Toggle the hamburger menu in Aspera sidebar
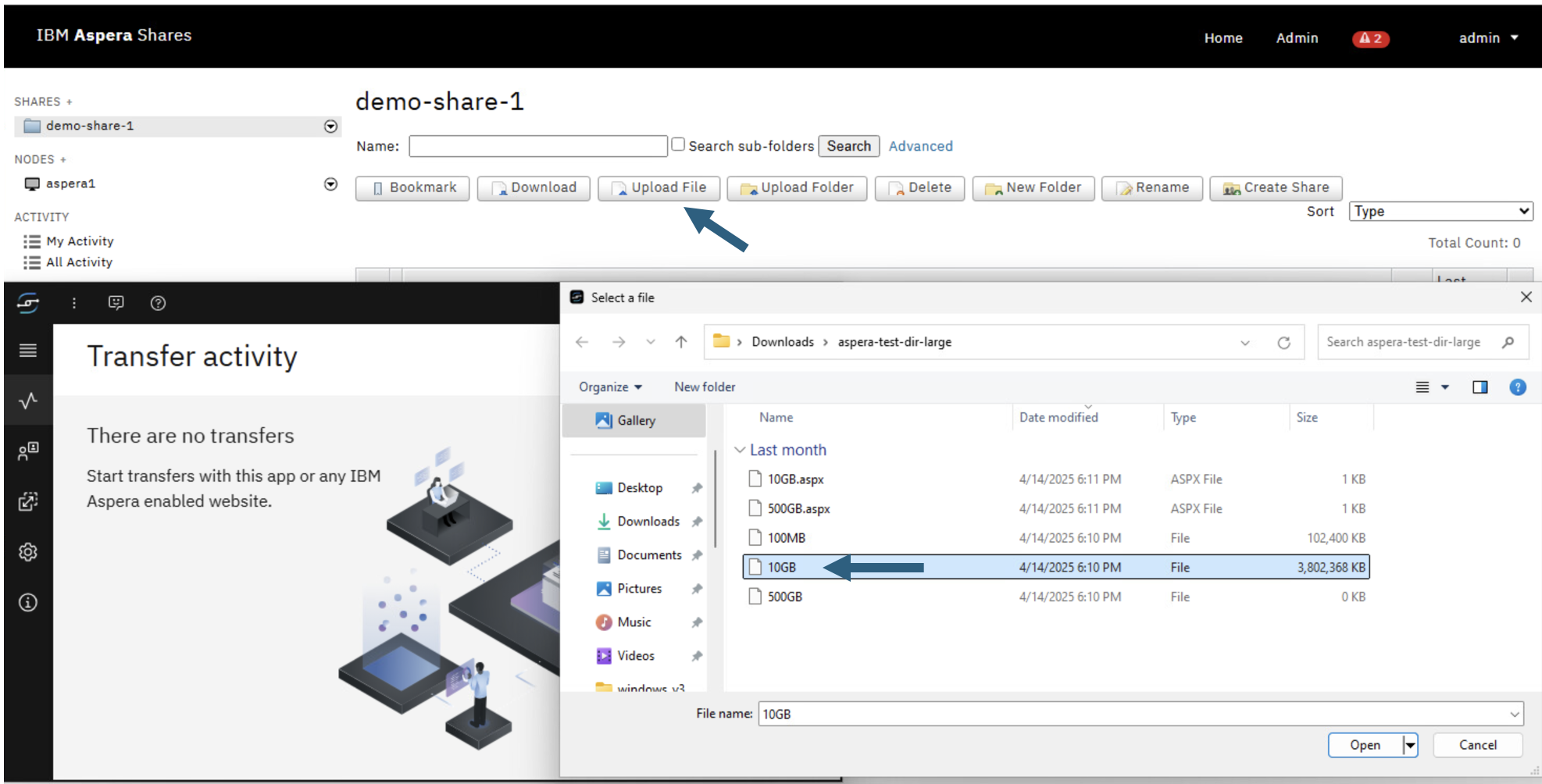 point(28,350)
